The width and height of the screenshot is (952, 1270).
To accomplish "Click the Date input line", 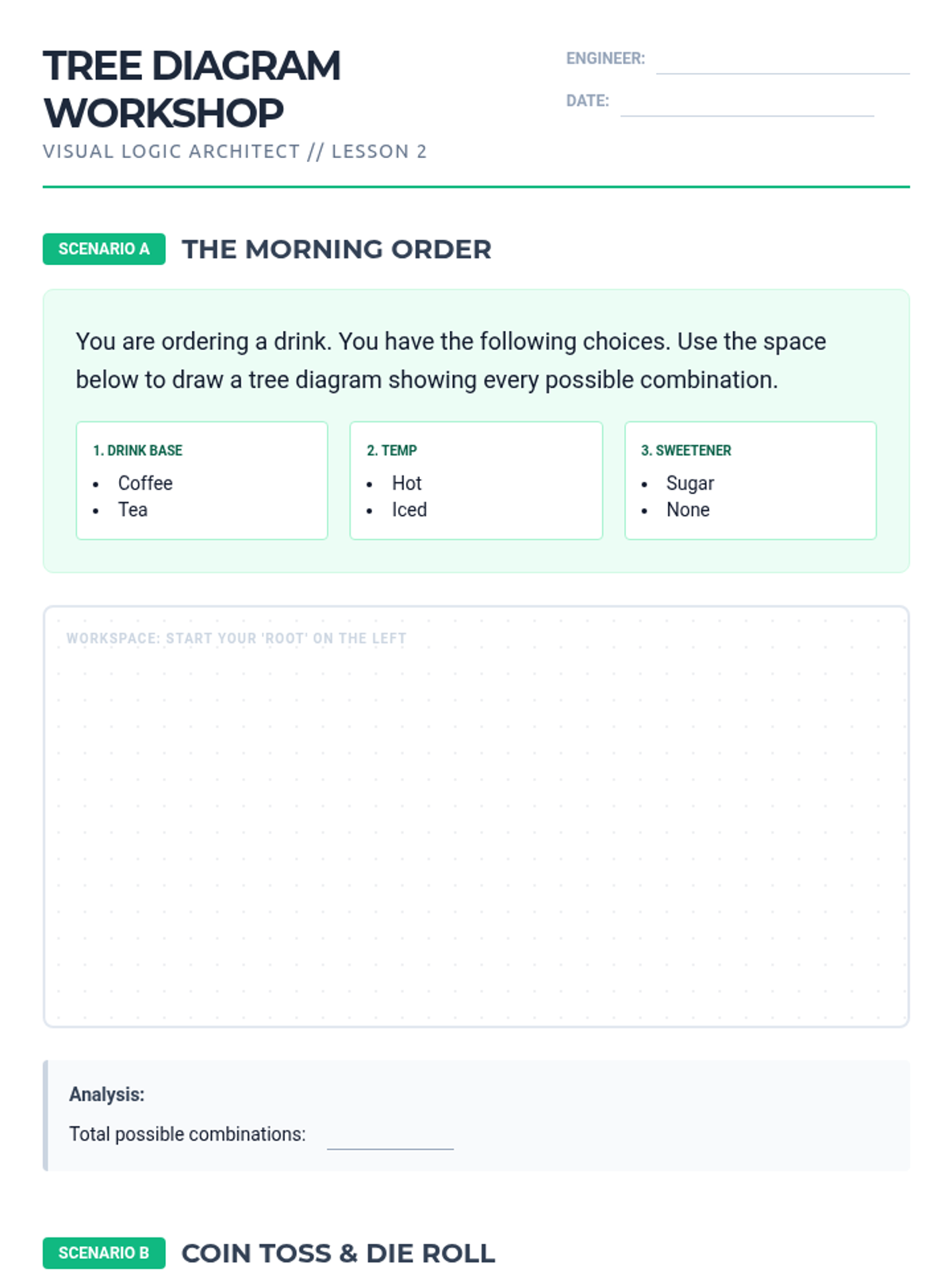I will click(747, 104).
